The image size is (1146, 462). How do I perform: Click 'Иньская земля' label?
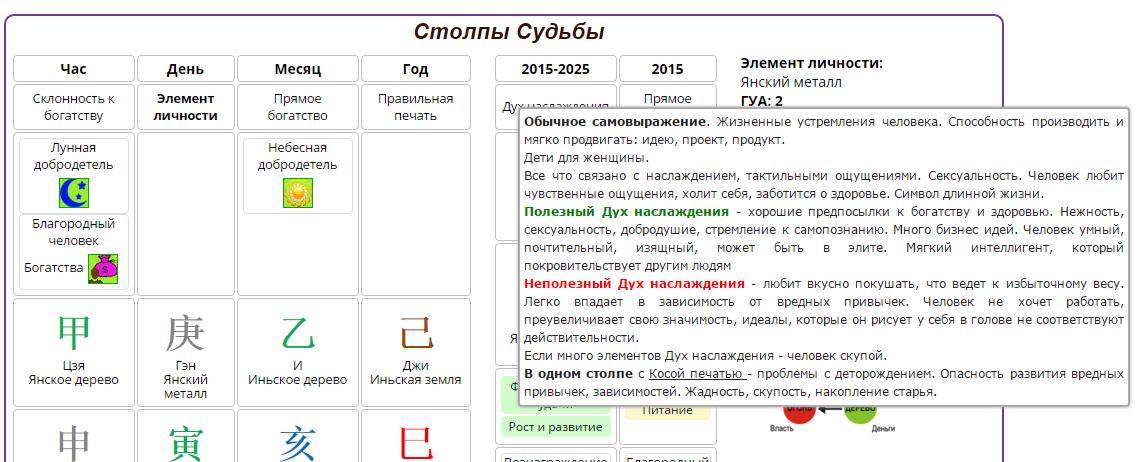(x=415, y=380)
